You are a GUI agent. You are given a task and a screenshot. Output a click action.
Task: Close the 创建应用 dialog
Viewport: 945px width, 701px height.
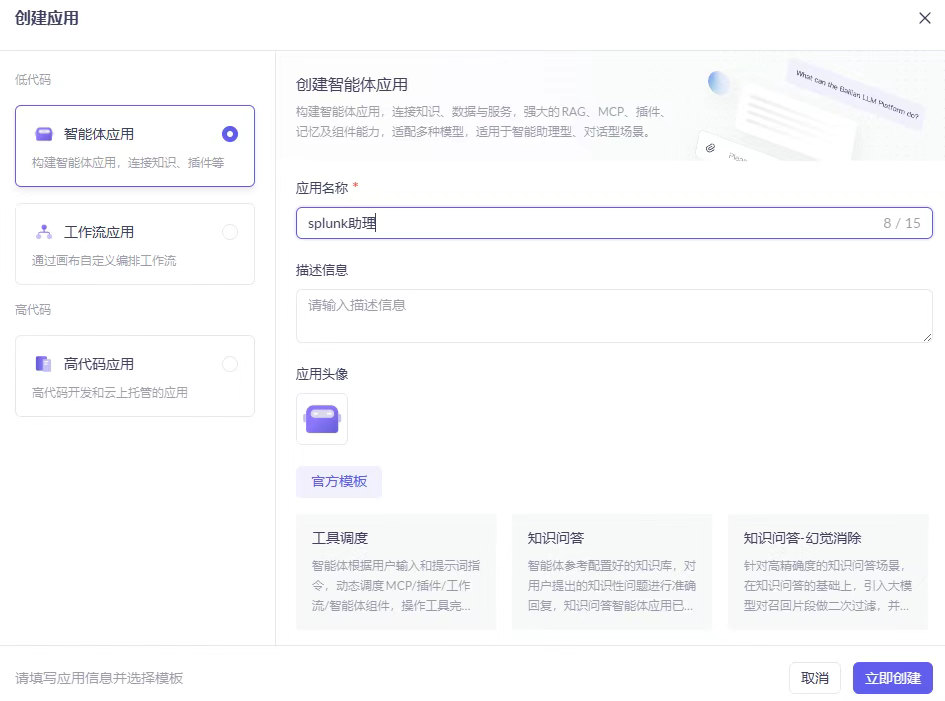(925, 18)
